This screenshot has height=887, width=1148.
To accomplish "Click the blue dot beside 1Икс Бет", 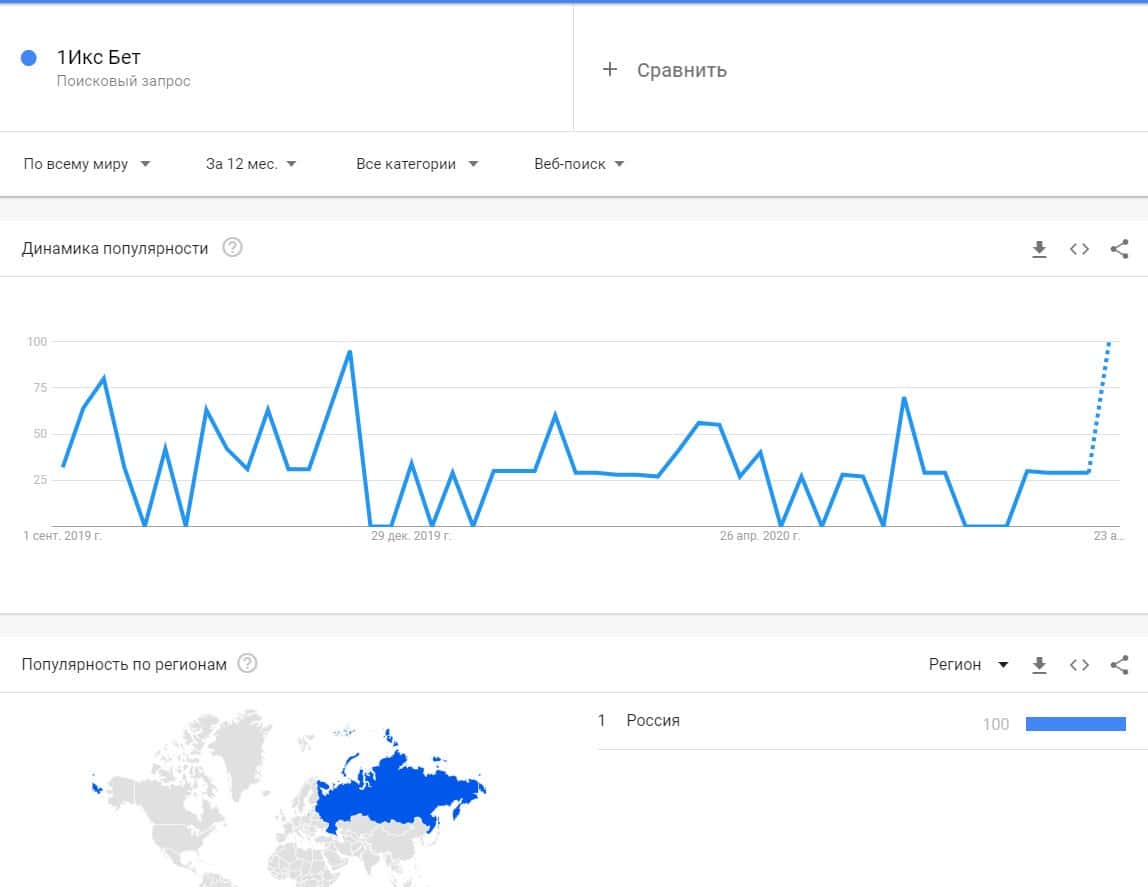I will point(29,58).
